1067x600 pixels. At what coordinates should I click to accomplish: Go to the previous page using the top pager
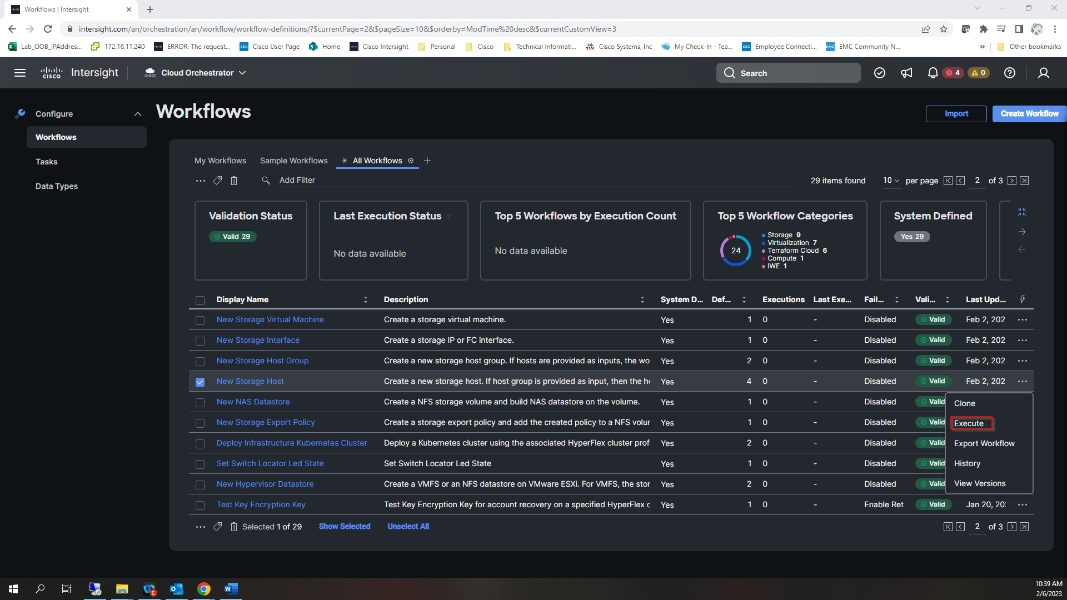(x=960, y=180)
